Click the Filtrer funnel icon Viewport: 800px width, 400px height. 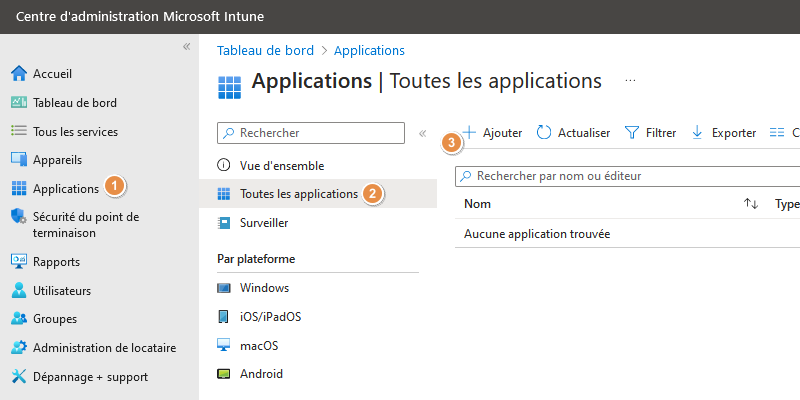point(632,133)
